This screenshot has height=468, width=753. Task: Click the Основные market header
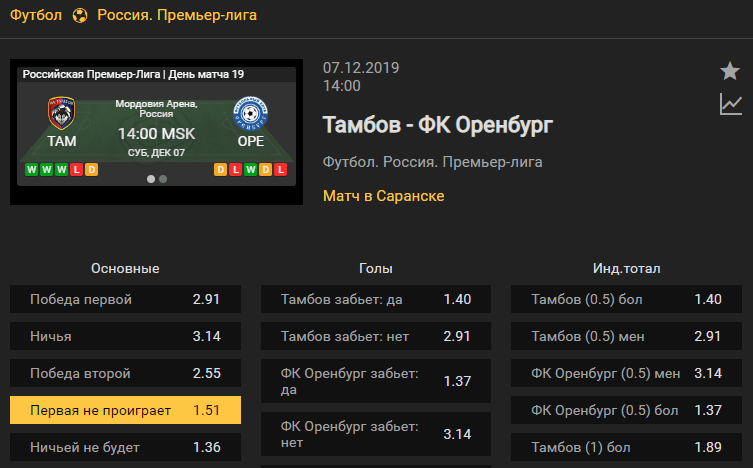point(125,268)
